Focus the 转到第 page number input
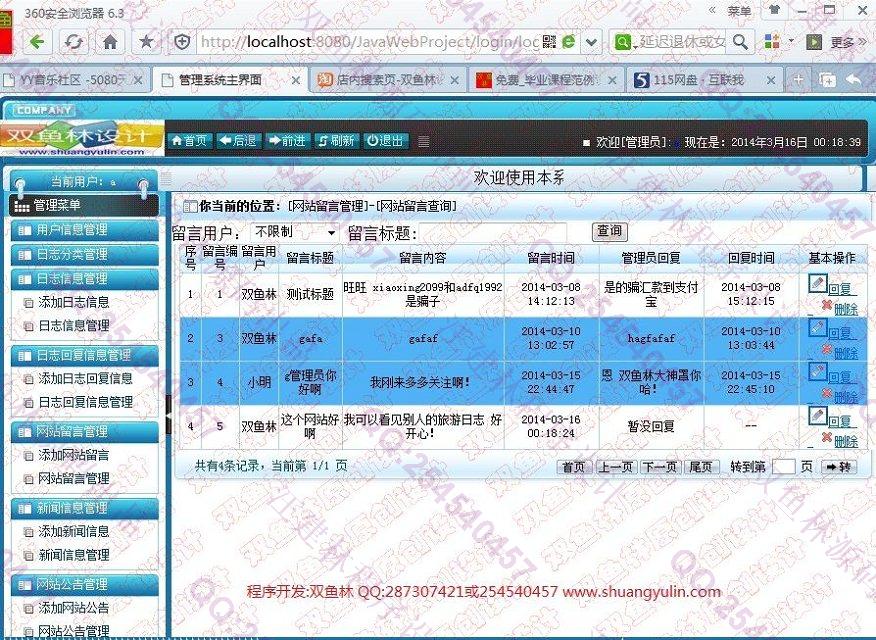The image size is (876, 640). [x=784, y=467]
